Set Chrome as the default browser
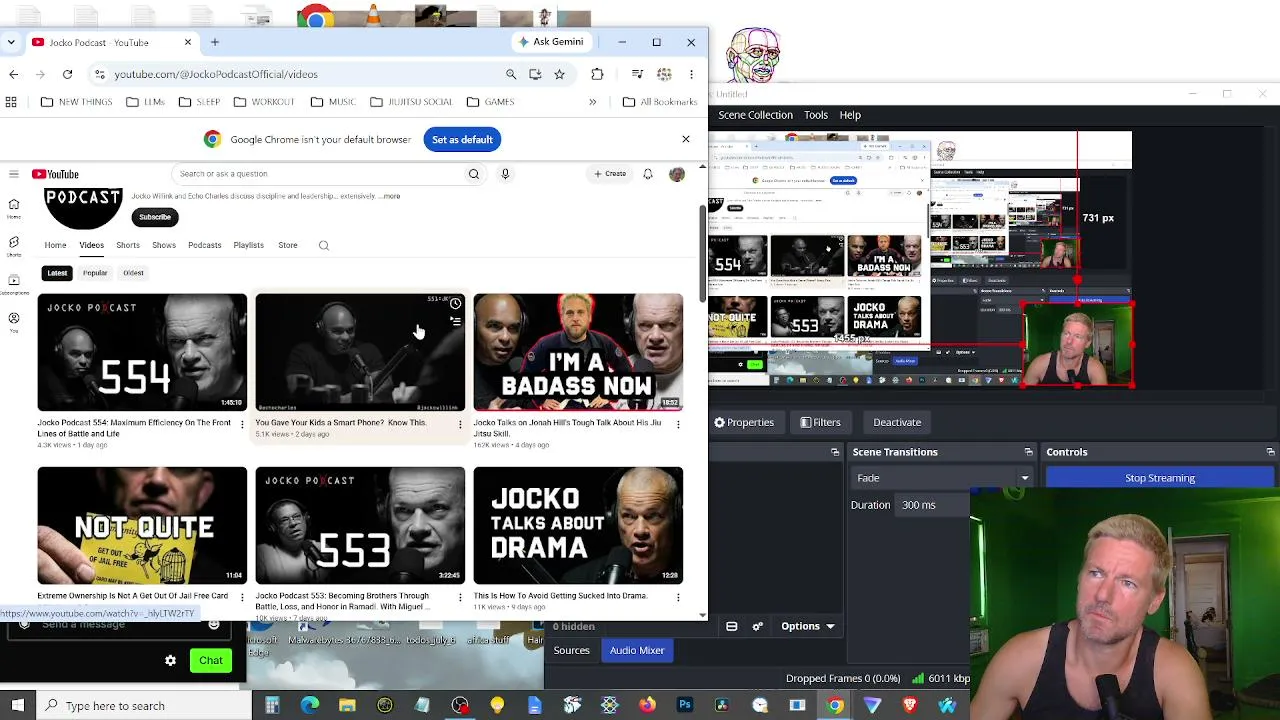This screenshot has width=1280, height=720. (462, 140)
